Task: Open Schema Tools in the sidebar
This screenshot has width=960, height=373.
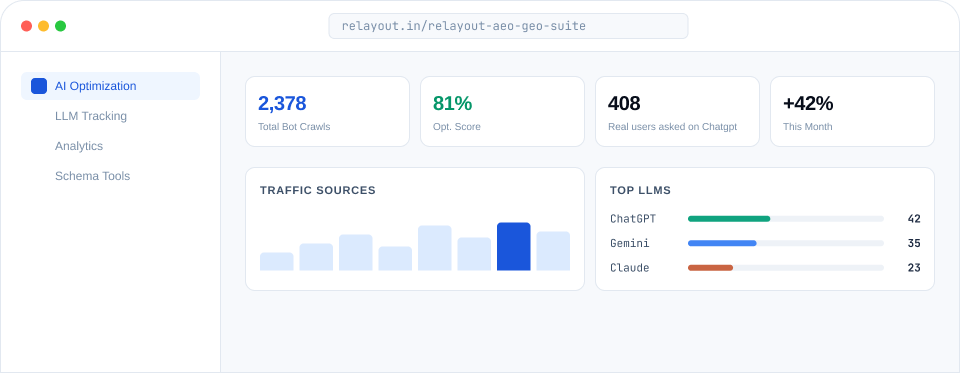Action: click(92, 176)
